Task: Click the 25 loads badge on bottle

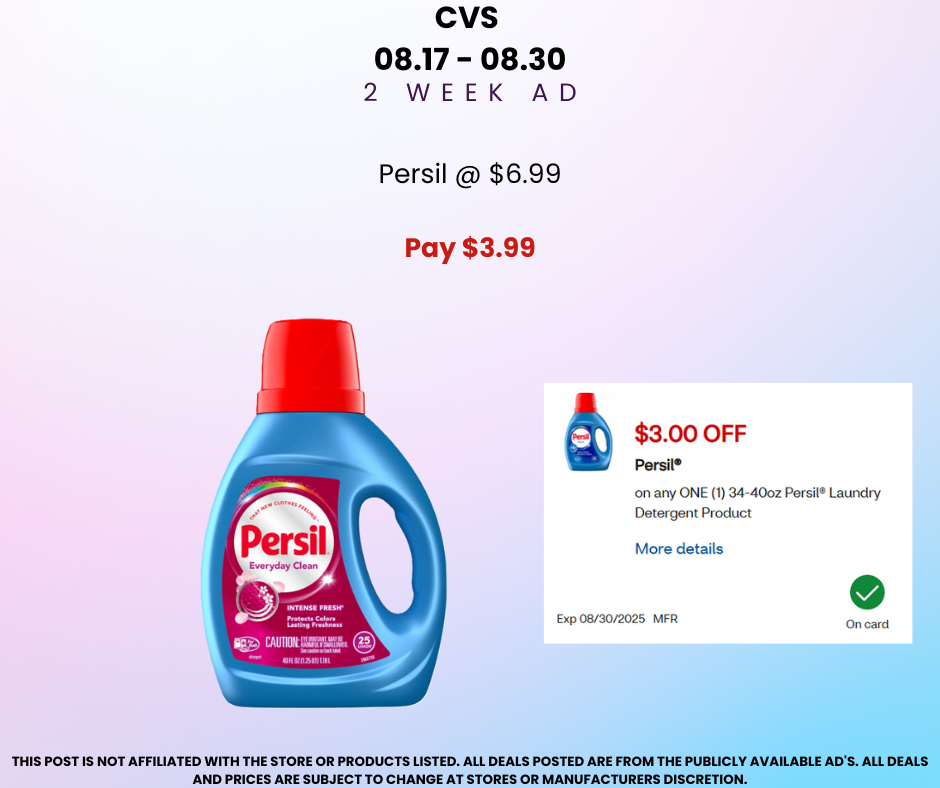Action: [x=364, y=642]
